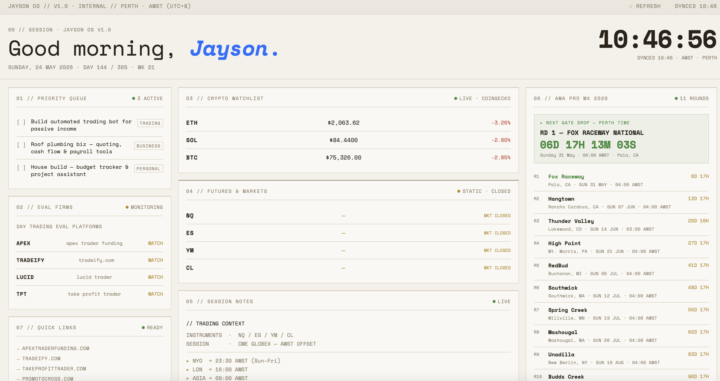The width and height of the screenshot is (720, 381).
Task: Click WATCH status next to TPT
Action: (155, 294)
